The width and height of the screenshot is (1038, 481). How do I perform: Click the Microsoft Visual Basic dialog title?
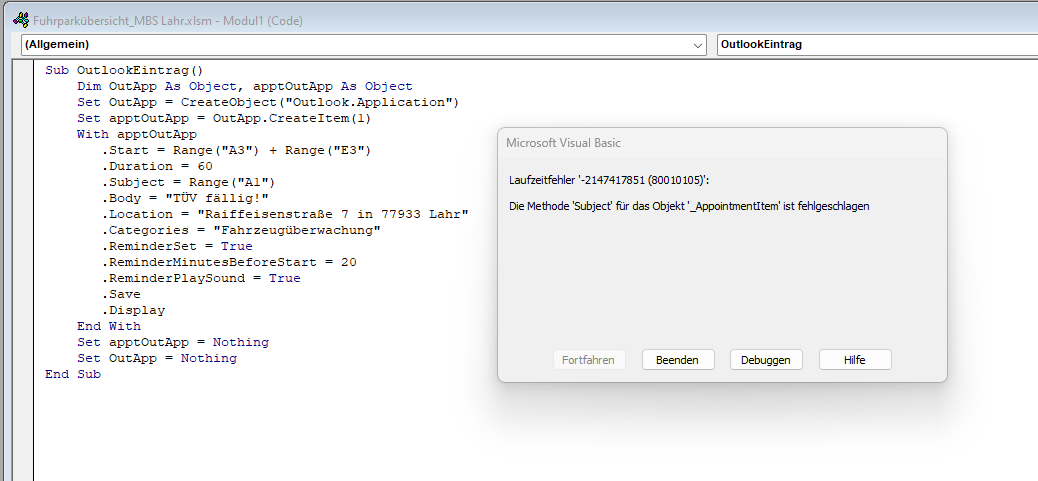(563, 143)
